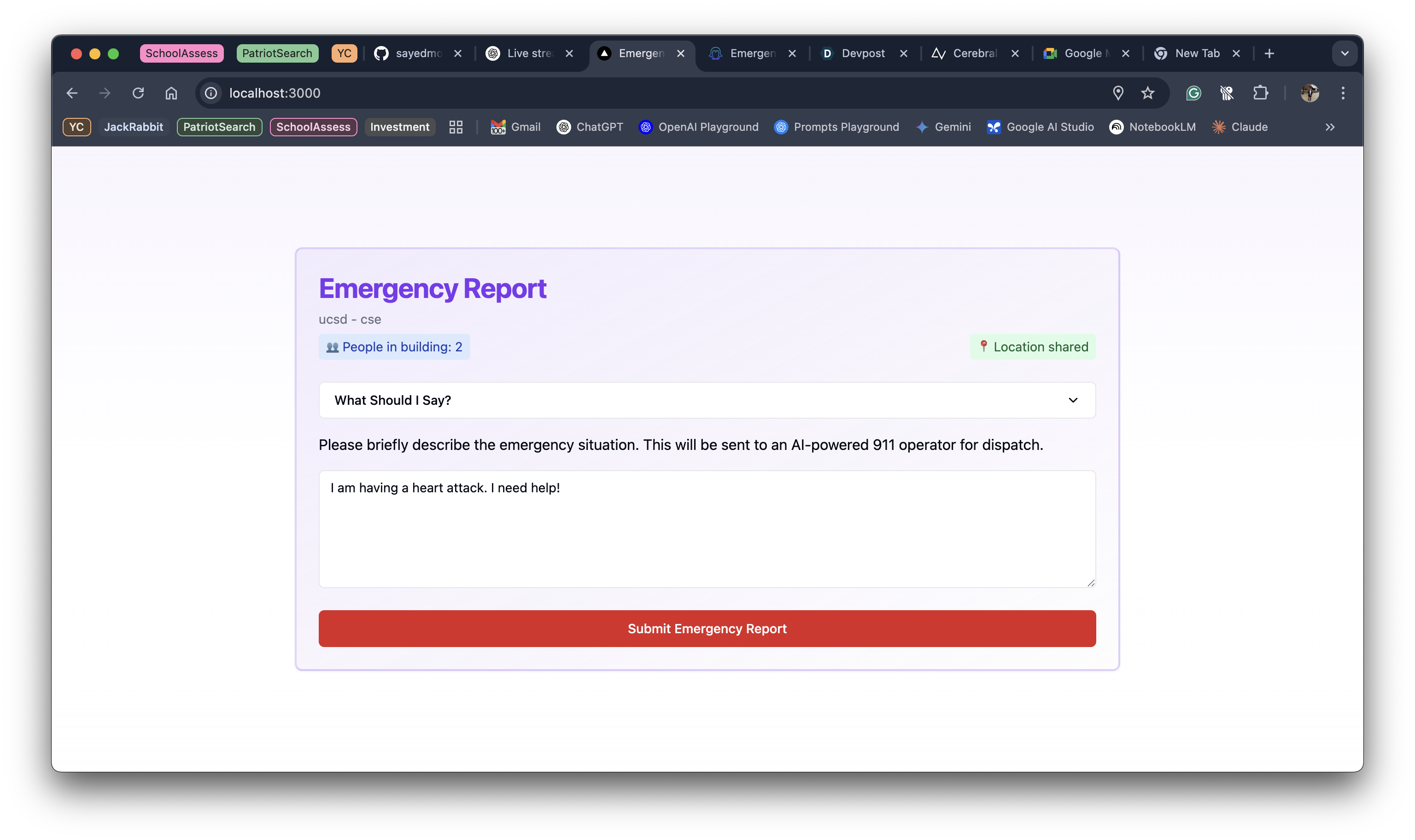Open Chrome three-dot menu

(1343, 93)
